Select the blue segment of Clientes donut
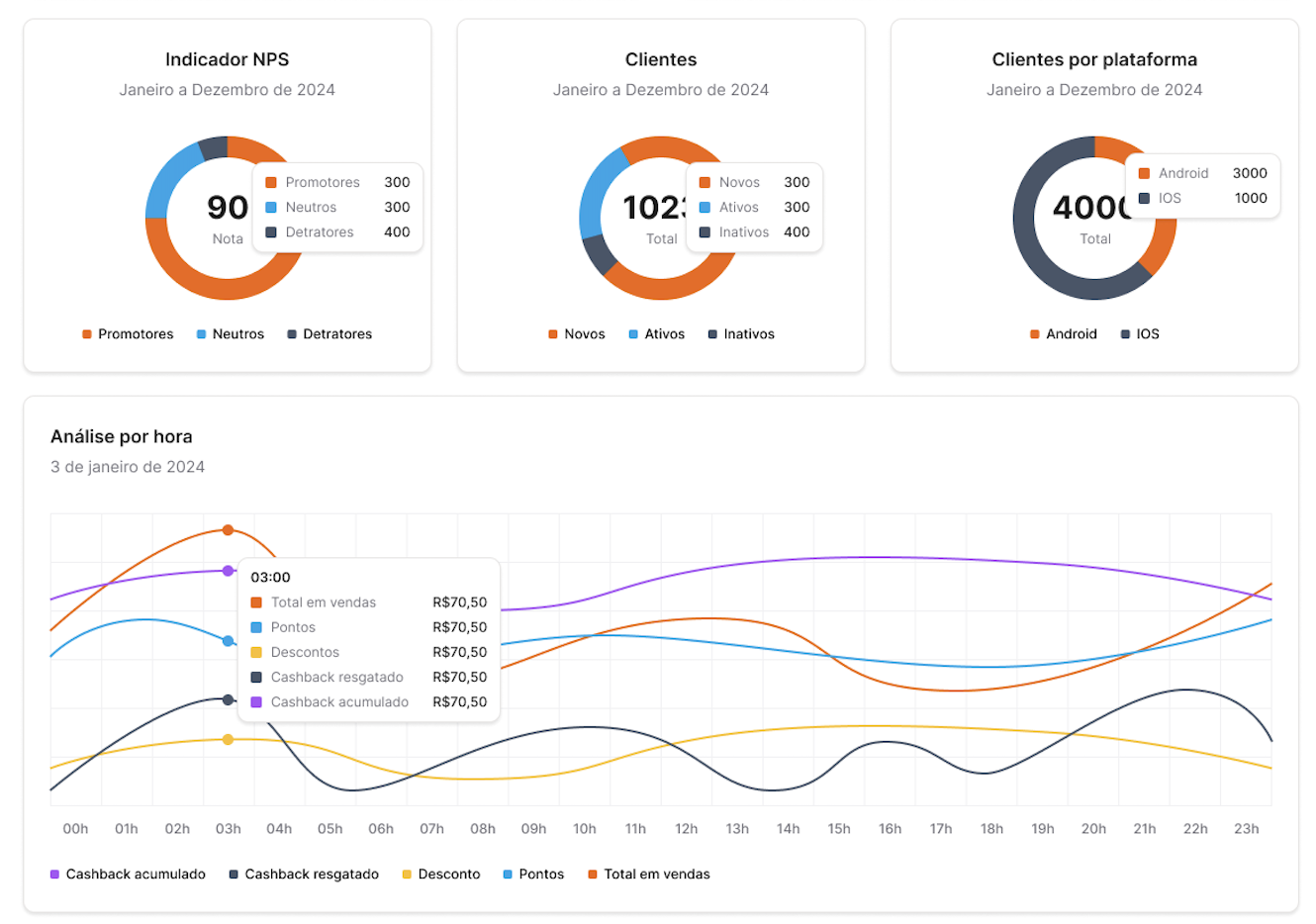The width and height of the screenshot is (1316, 924). pos(596,191)
